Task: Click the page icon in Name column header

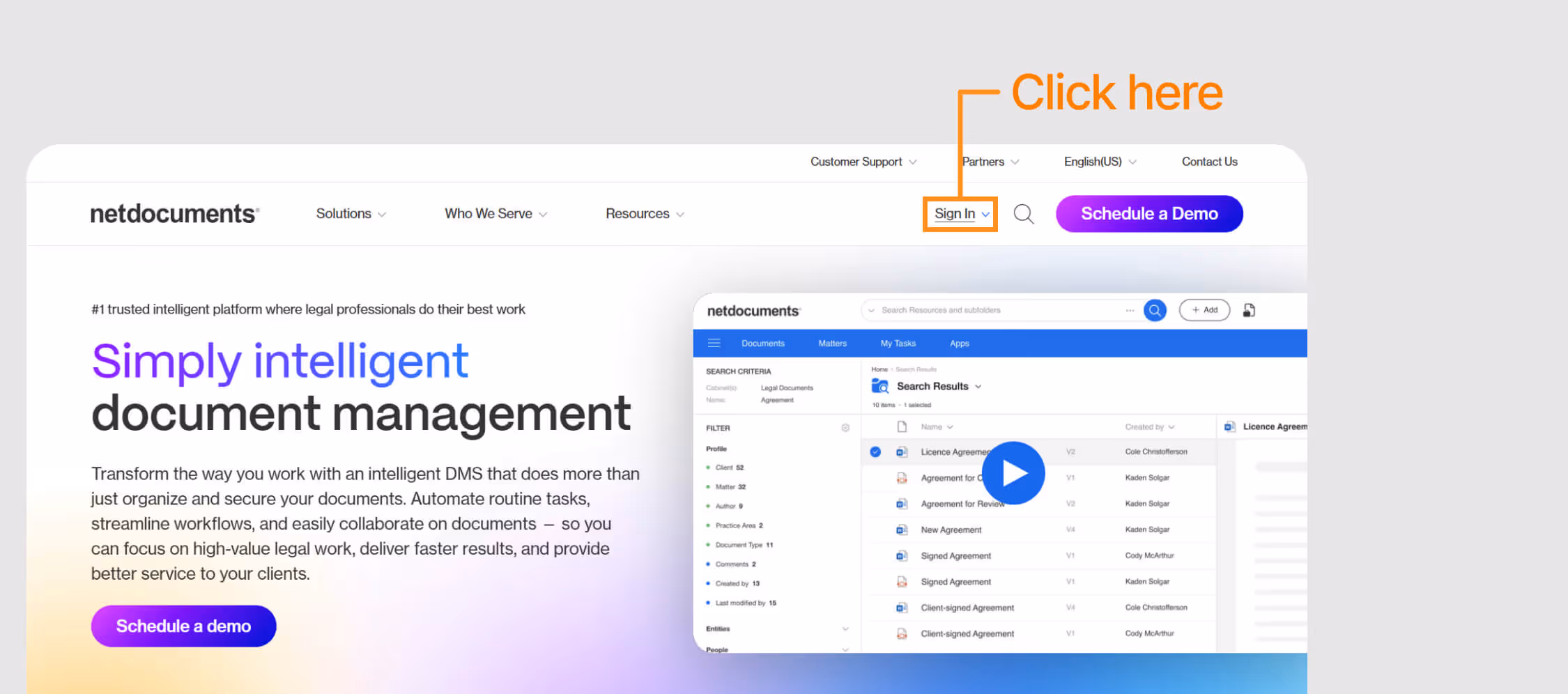Action: point(902,426)
